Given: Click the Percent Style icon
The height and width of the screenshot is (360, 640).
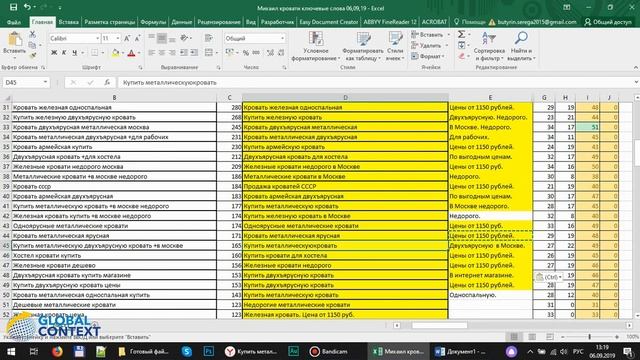Looking at the screenshot, I should (x=246, y=53).
